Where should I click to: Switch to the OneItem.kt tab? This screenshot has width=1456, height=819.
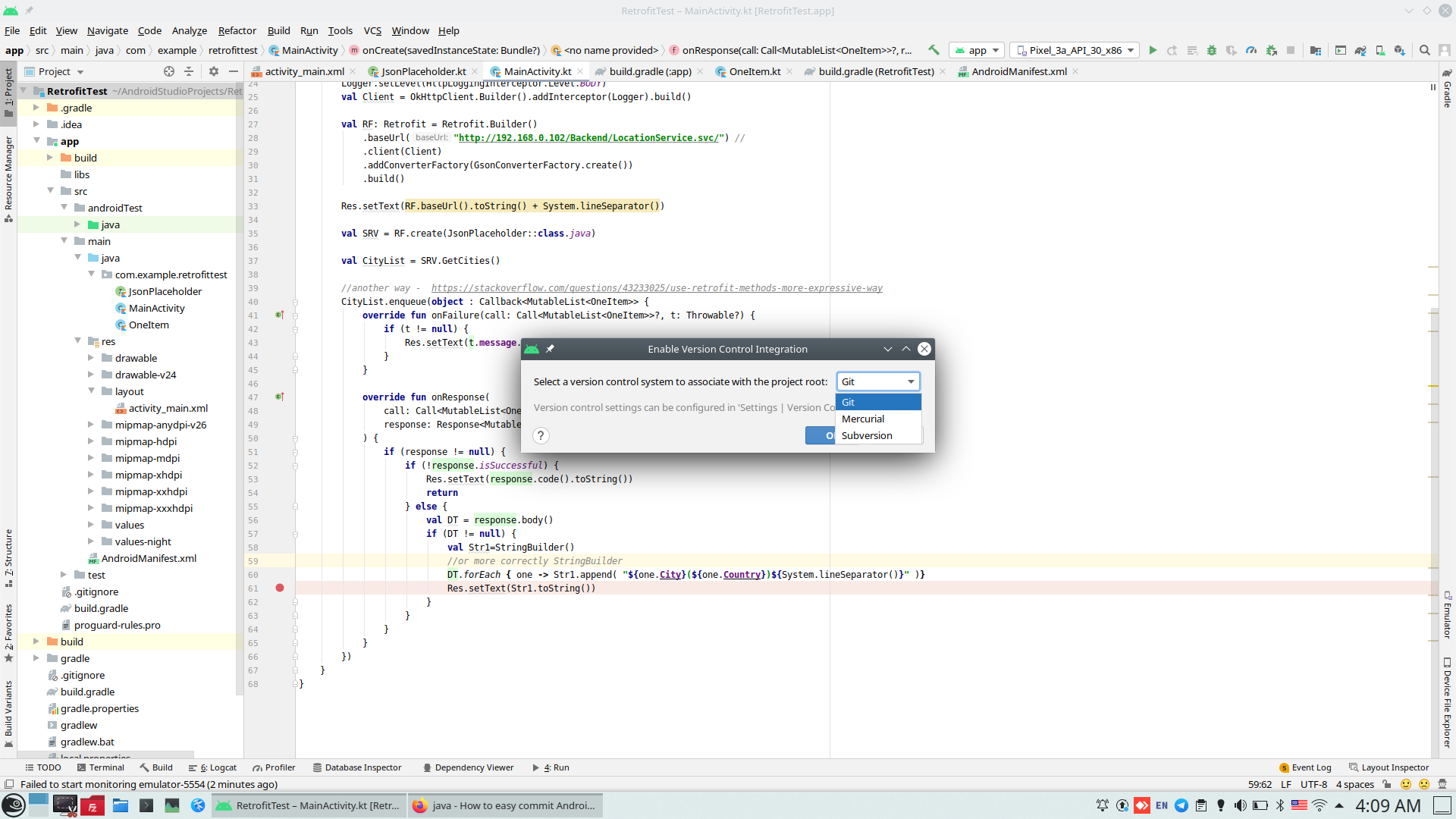pyautogui.click(x=754, y=71)
